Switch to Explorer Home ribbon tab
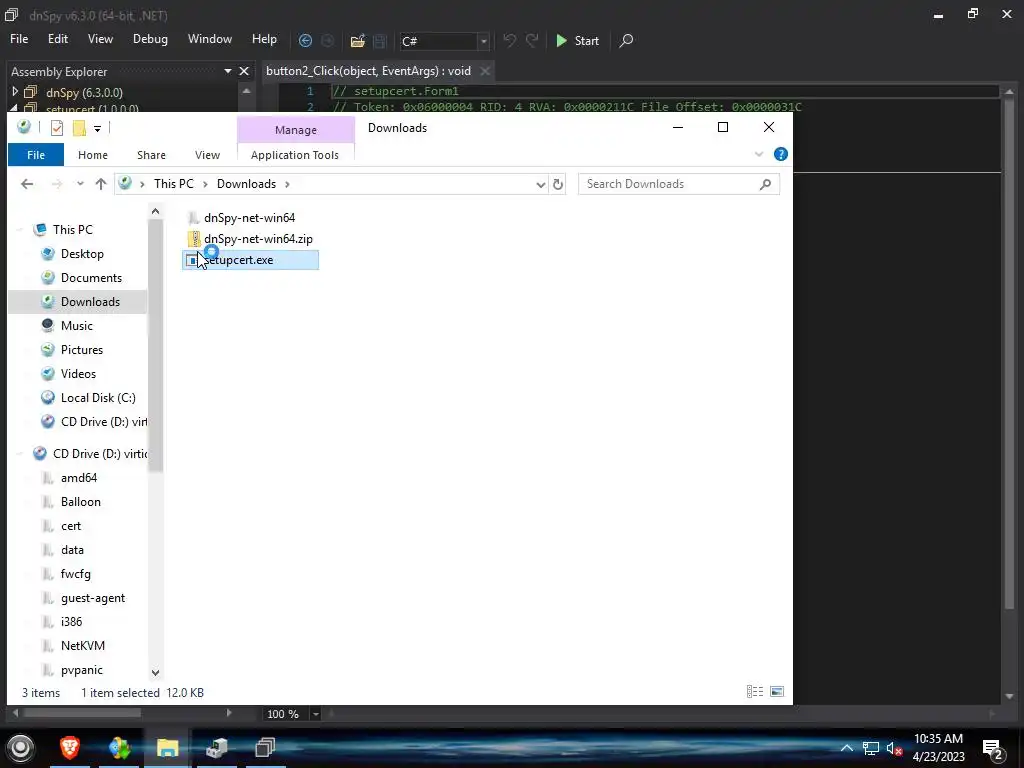 (x=93, y=155)
